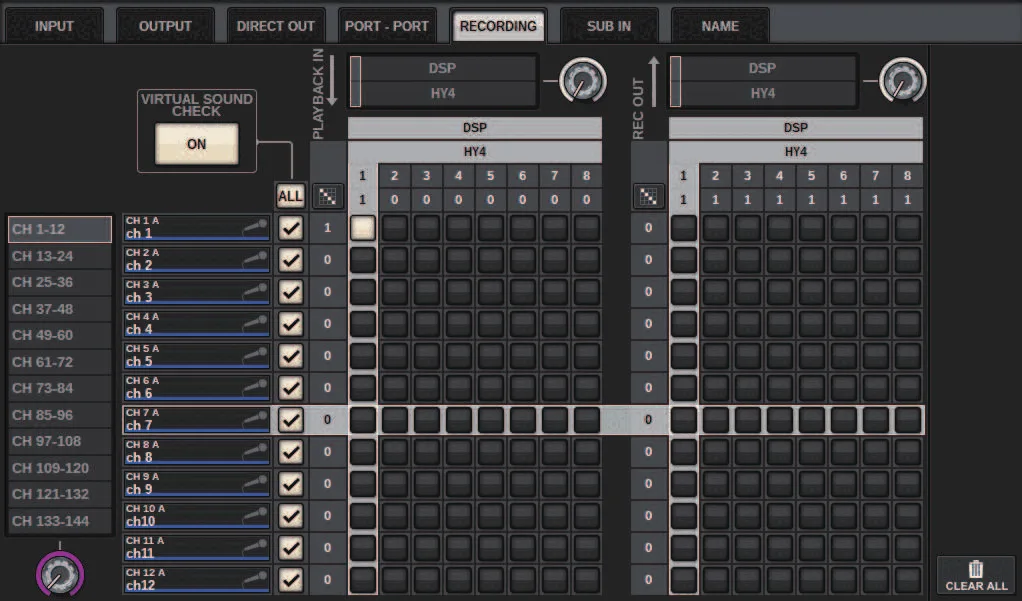Patch ch 8 to Playback In port 8
The width and height of the screenshot is (1022, 601).
point(587,452)
